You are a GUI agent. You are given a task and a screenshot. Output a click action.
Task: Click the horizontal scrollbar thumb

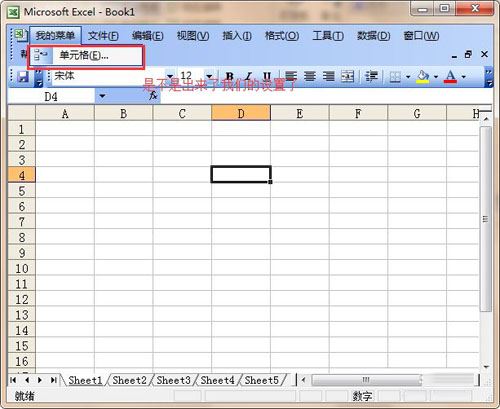point(366,380)
